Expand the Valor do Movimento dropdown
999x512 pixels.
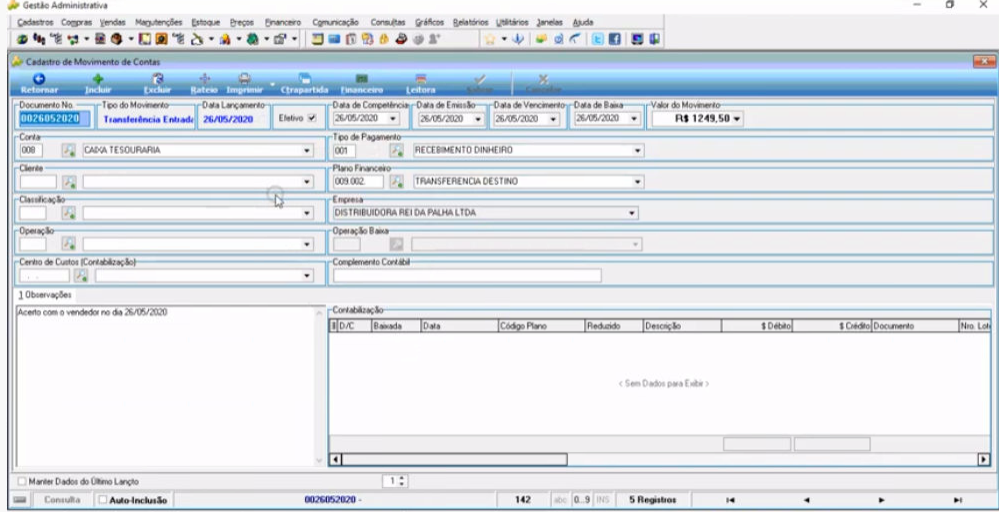click(x=737, y=118)
